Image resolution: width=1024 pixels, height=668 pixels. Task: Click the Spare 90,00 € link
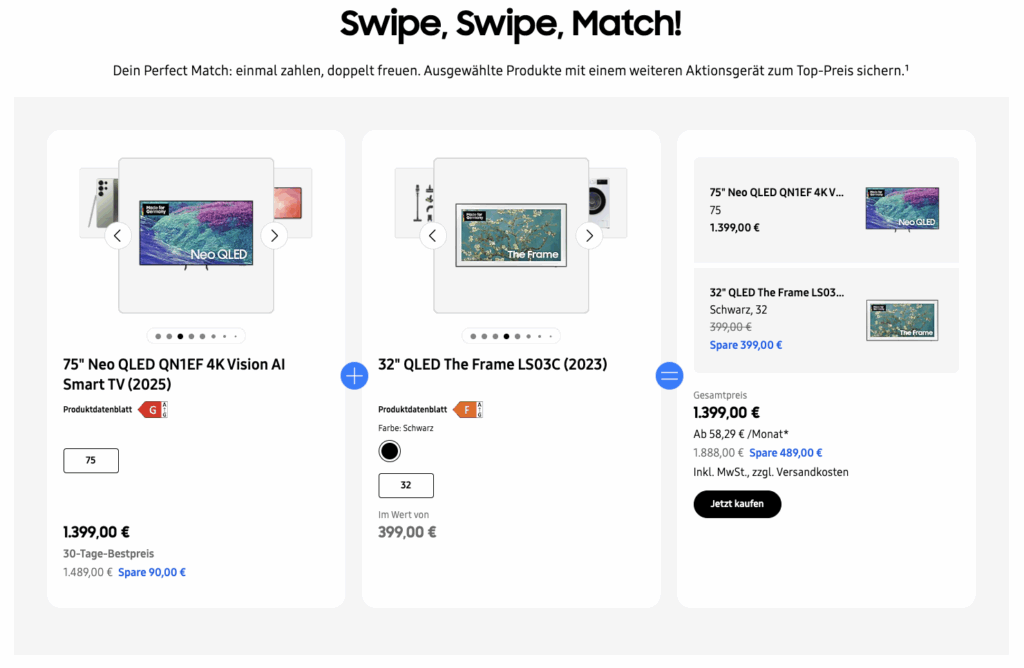(151, 572)
